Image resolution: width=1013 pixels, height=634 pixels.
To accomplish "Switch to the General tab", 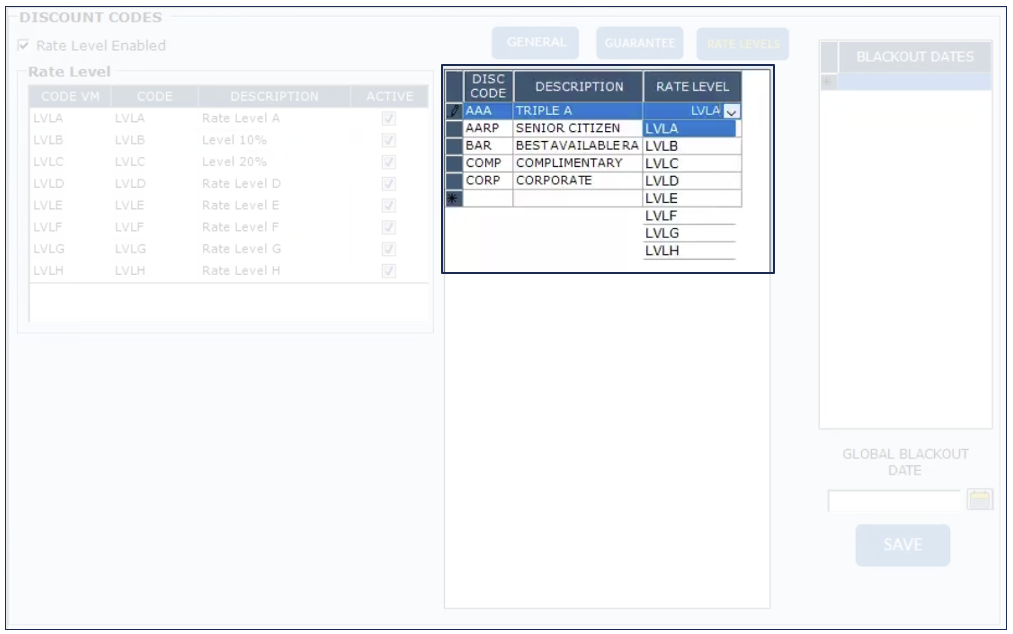I will pos(536,43).
